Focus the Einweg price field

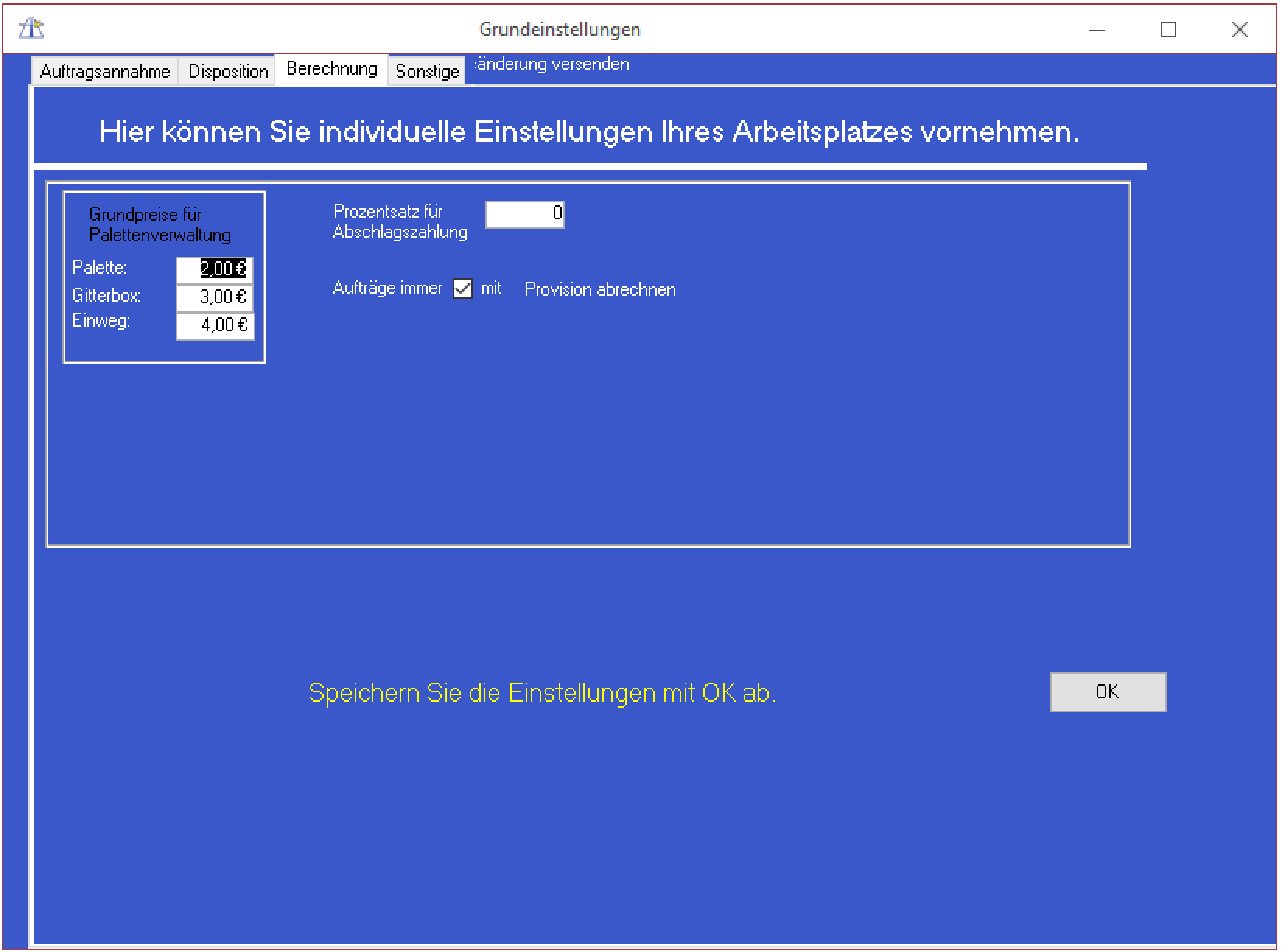[215, 325]
